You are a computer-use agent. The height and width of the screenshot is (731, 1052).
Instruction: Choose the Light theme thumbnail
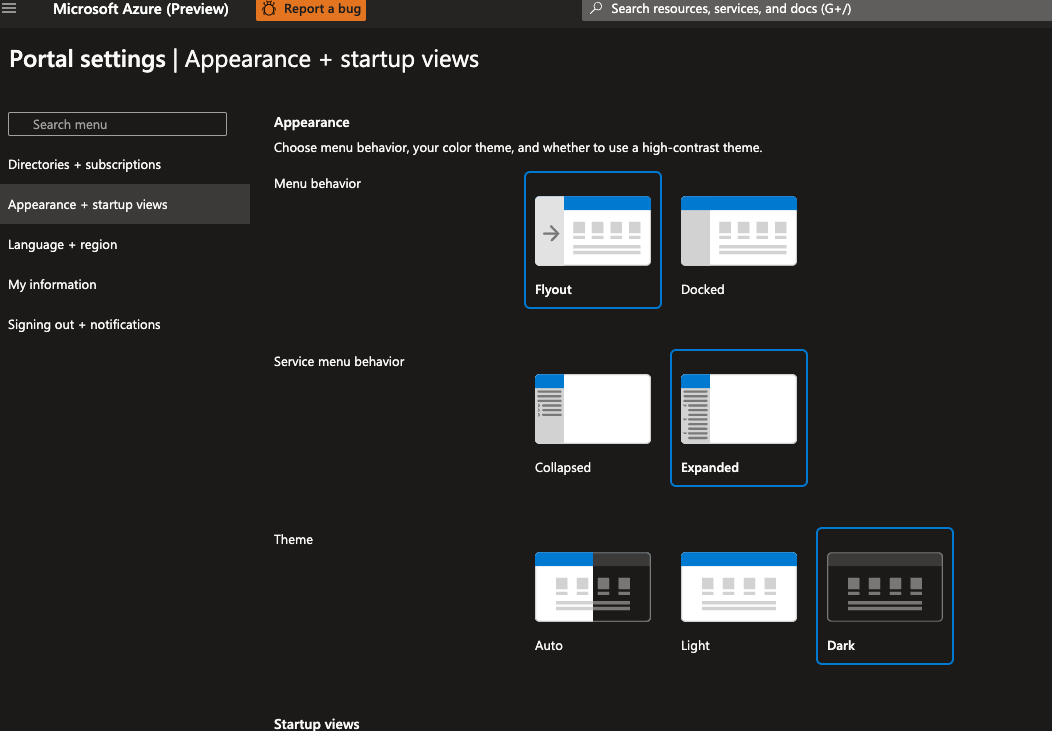point(739,587)
